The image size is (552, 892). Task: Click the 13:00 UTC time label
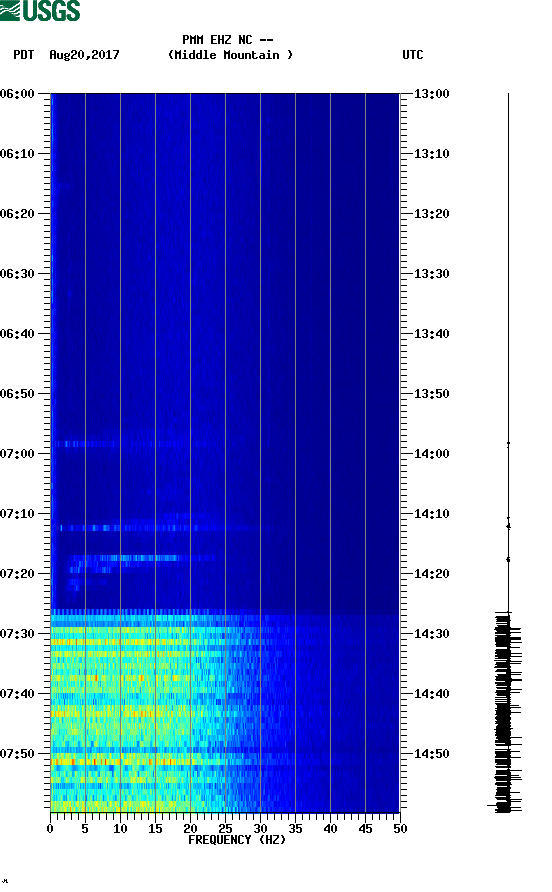(x=431, y=94)
